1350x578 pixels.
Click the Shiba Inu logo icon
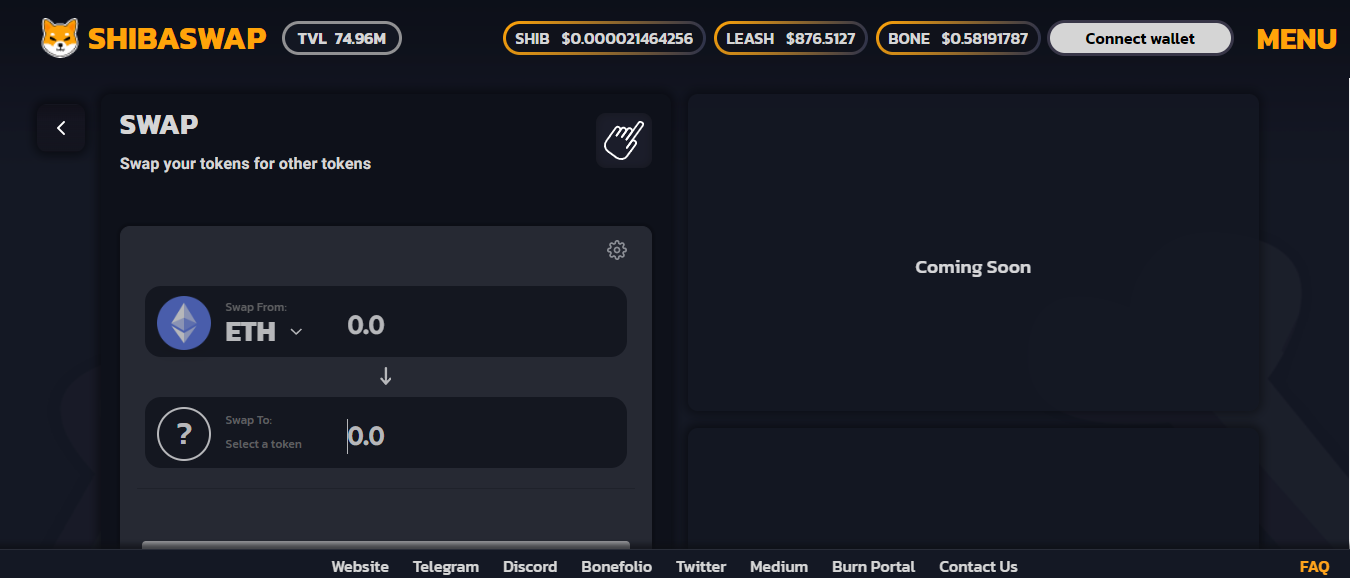(x=60, y=38)
